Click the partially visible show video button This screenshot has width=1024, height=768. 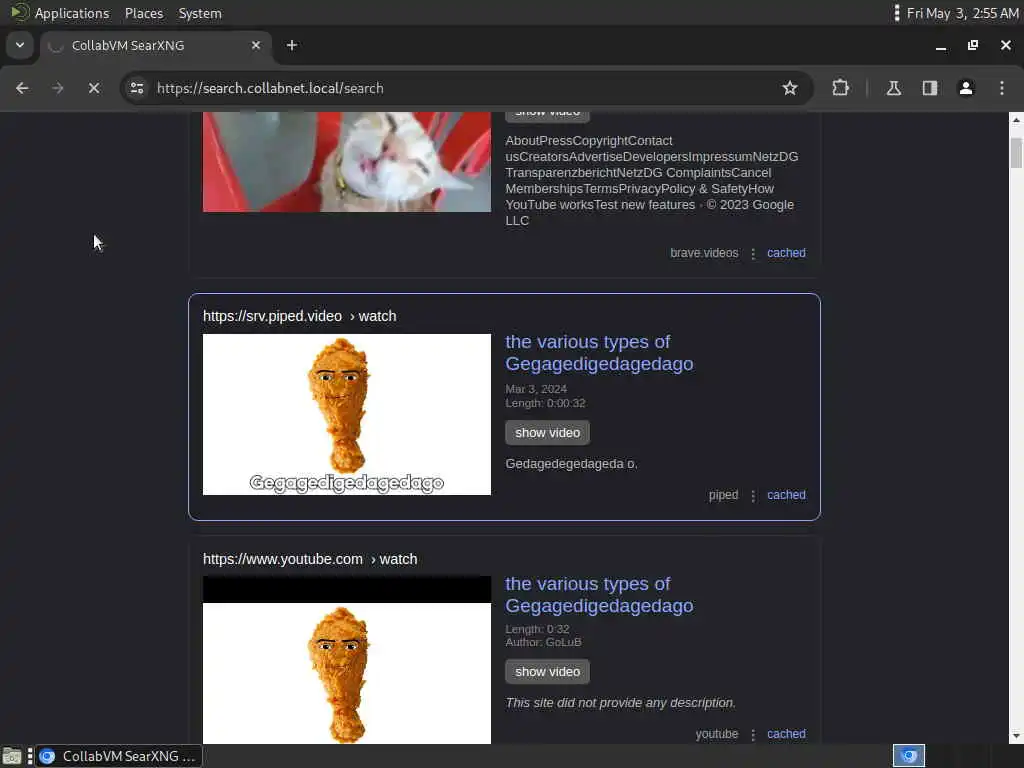pyautogui.click(x=547, y=116)
